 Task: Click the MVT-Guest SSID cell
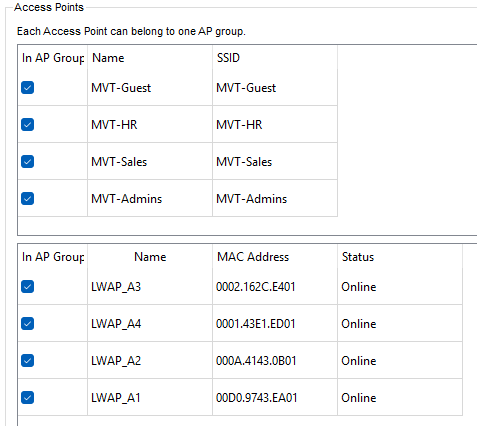pyautogui.click(x=275, y=88)
